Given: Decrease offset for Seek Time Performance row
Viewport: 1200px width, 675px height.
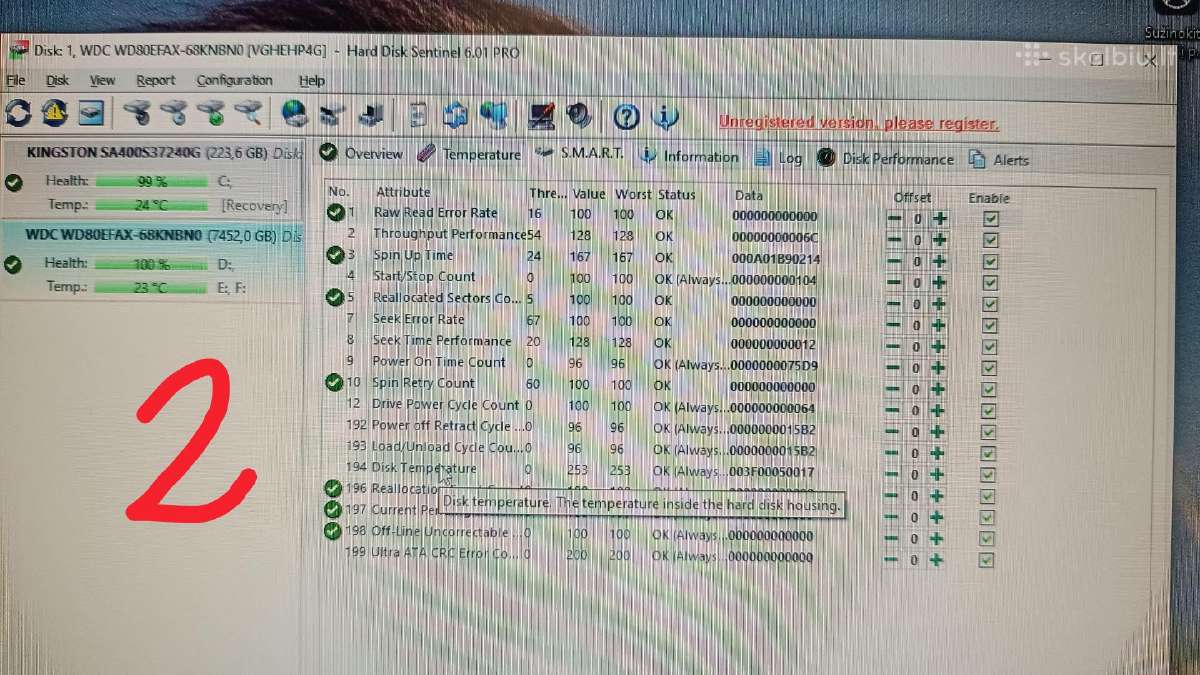Looking at the screenshot, I should tap(894, 346).
